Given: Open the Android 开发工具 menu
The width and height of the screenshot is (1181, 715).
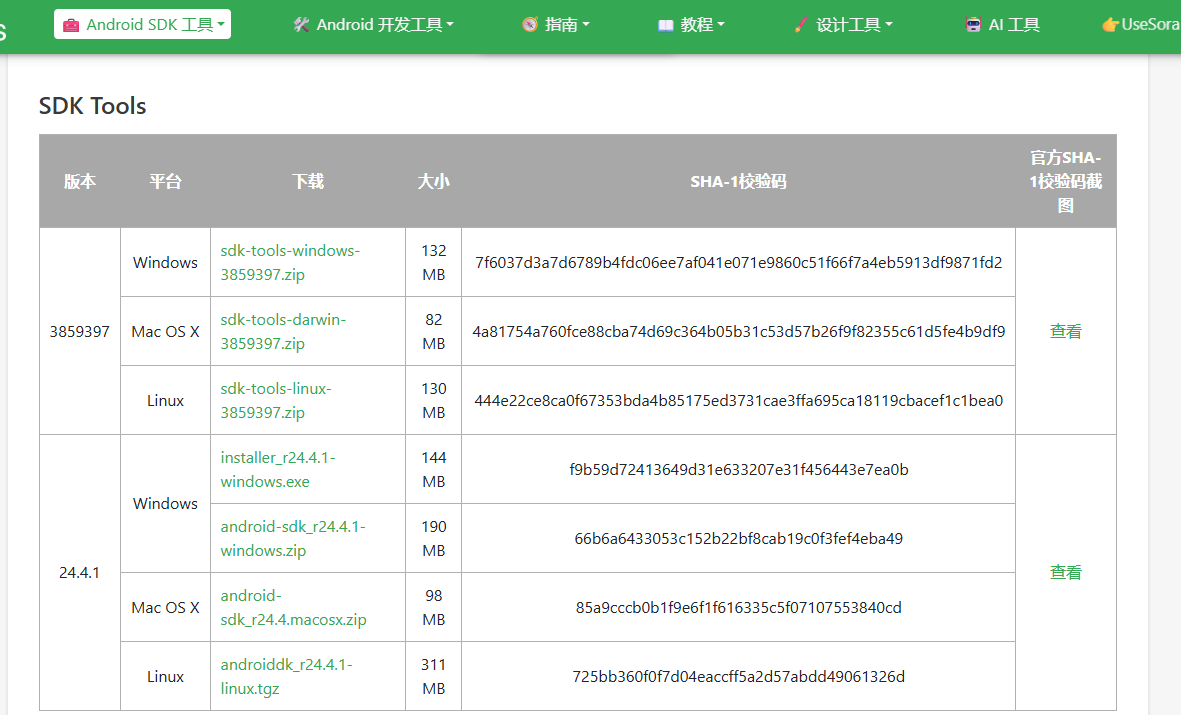Looking at the screenshot, I should (x=373, y=25).
